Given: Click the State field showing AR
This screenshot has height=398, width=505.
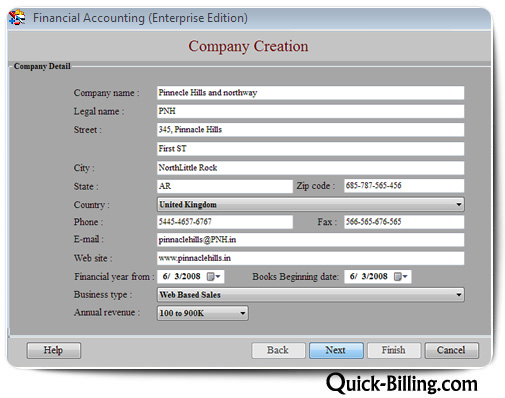Looking at the screenshot, I should pyautogui.click(x=225, y=186).
